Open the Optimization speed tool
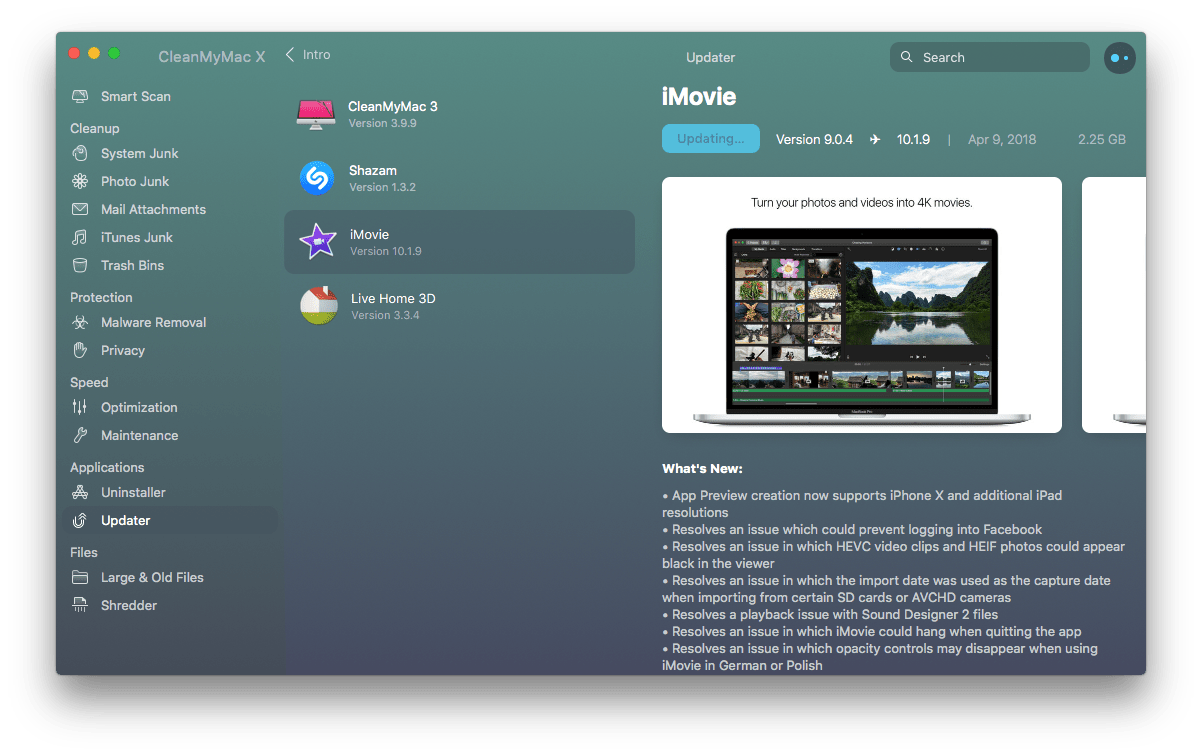 click(138, 407)
